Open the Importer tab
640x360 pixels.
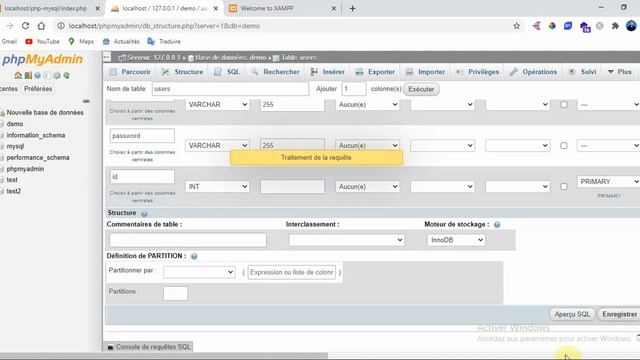point(425,72)
